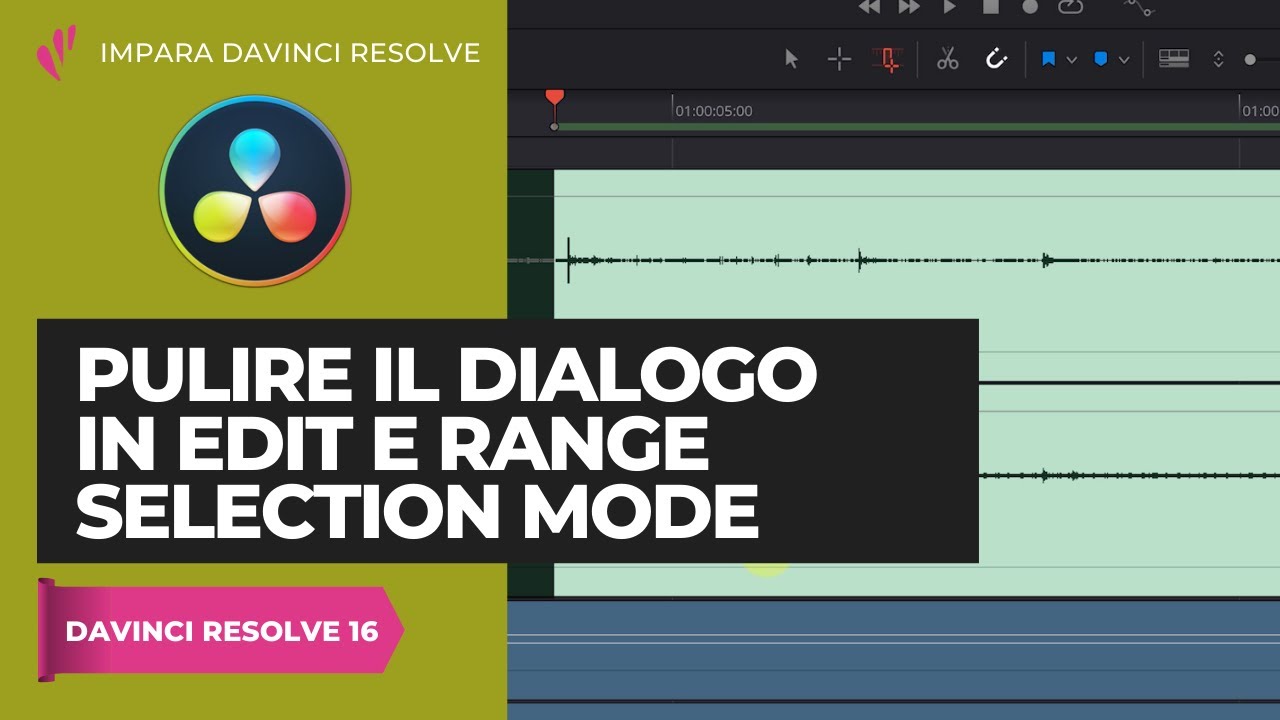This screenshot has height=720, width=1280.
Task: Click the blue marker icon
Action: click(1101, 59)
